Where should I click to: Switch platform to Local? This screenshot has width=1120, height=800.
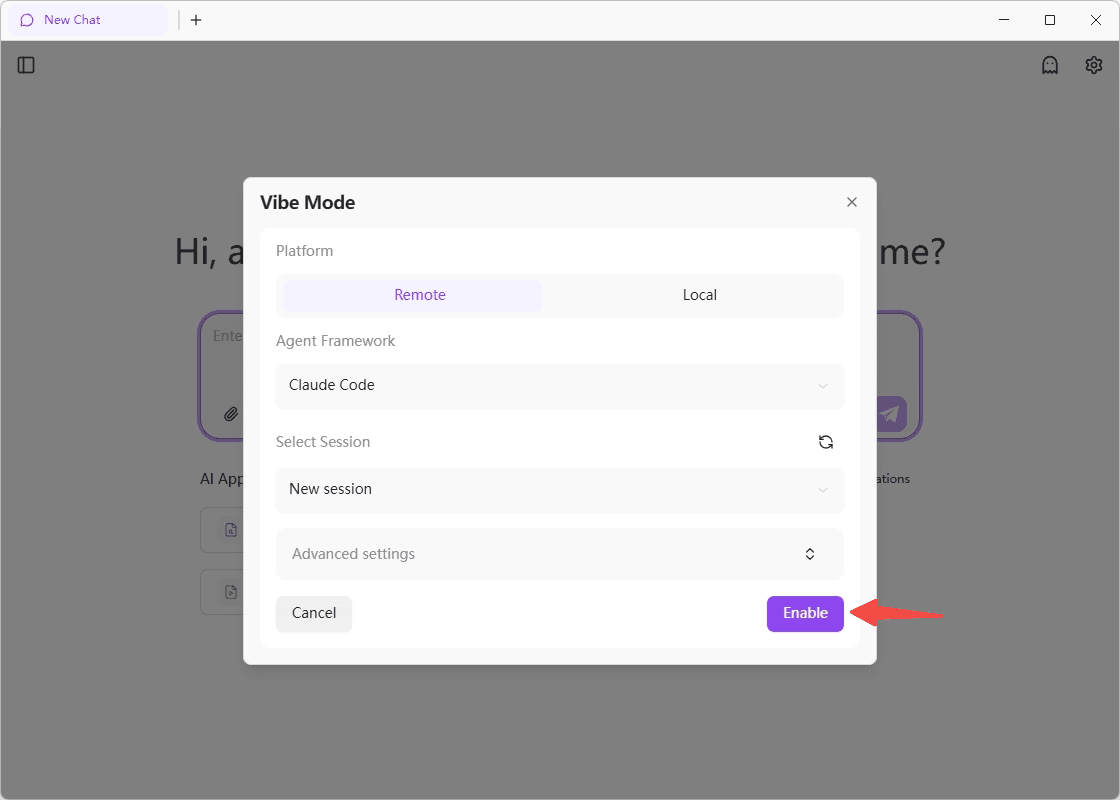[699, 295]
